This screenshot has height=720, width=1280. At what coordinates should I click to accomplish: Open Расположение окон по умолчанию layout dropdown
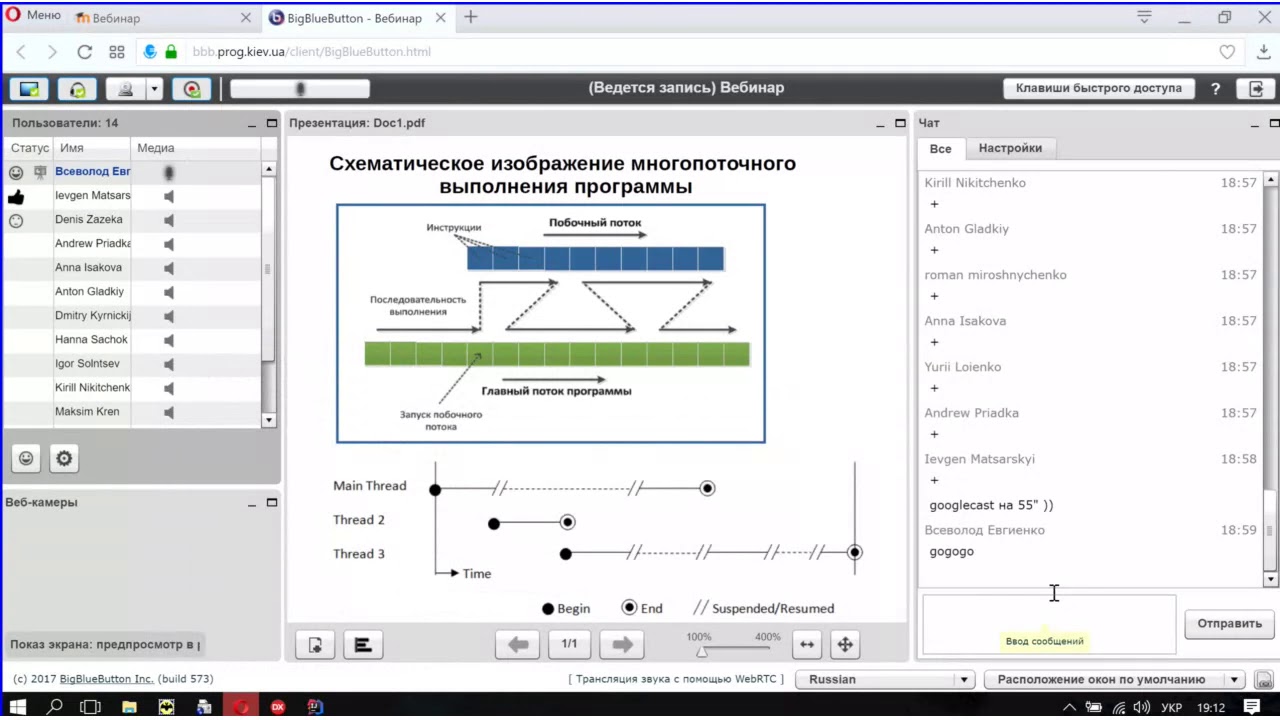click(x=1114, y=679)
